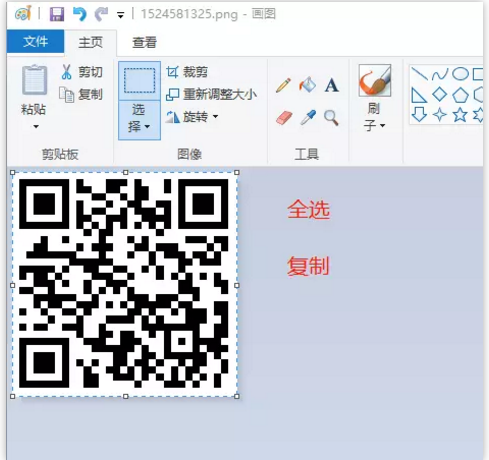Select the Oval shape
Screen dimensions: 489x460
click(x=460, y=74)
